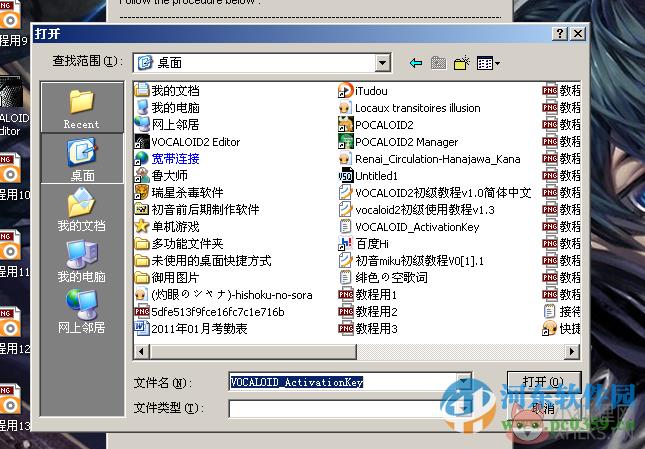Select 教程用1 PNG file

(x=368, y=294)
